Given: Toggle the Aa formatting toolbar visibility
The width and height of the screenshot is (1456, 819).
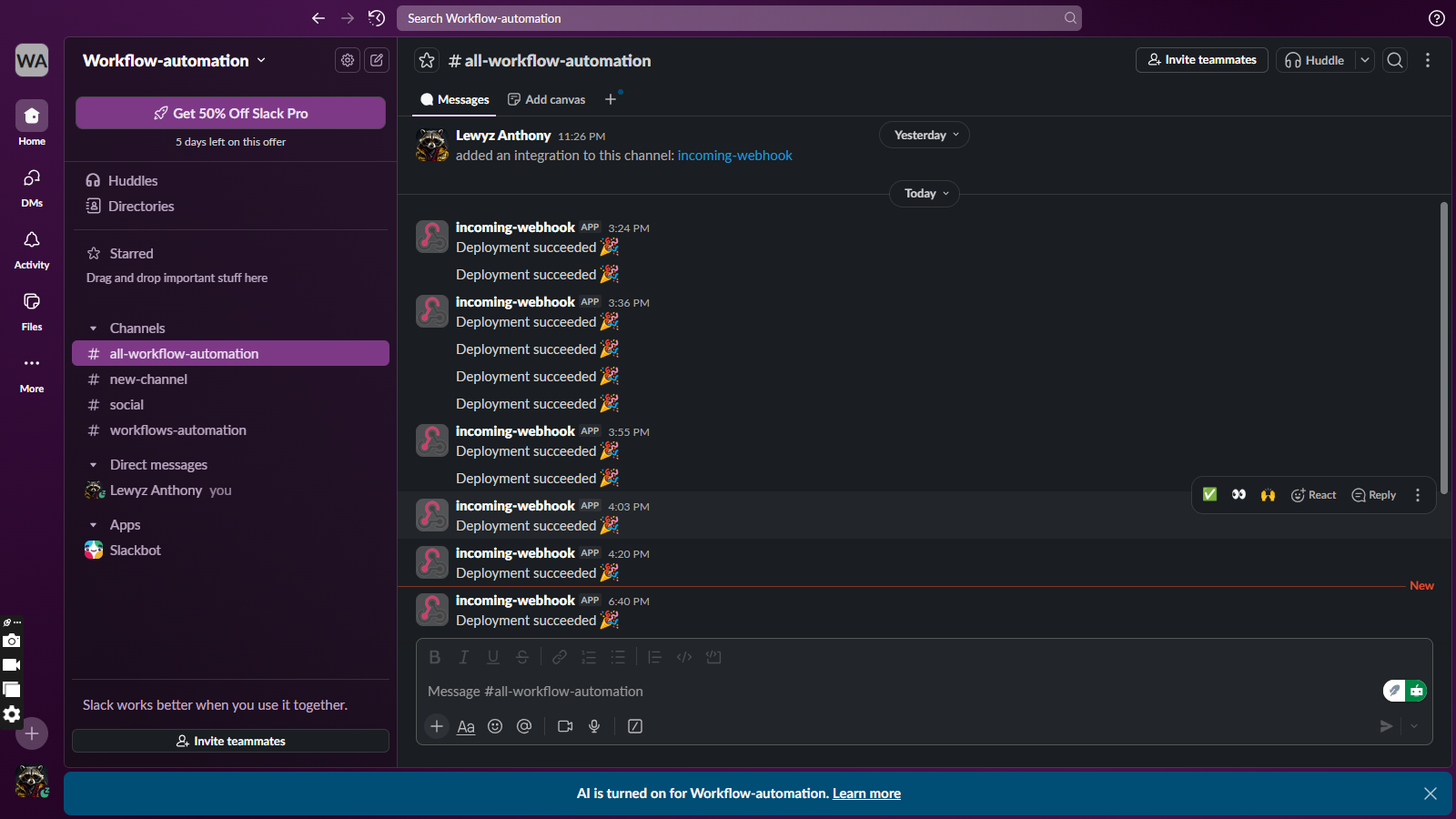Looking at the screenshot, I should [466, 726].
